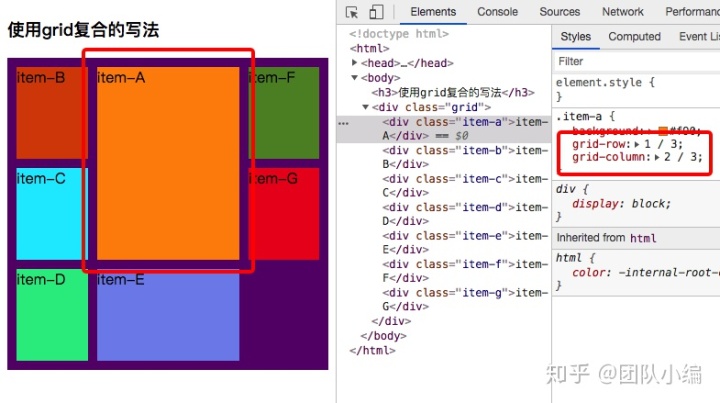The height and width of the screenshot is (403, 720).
Task: Select the opening html tag node
Action: click(369, 48)
